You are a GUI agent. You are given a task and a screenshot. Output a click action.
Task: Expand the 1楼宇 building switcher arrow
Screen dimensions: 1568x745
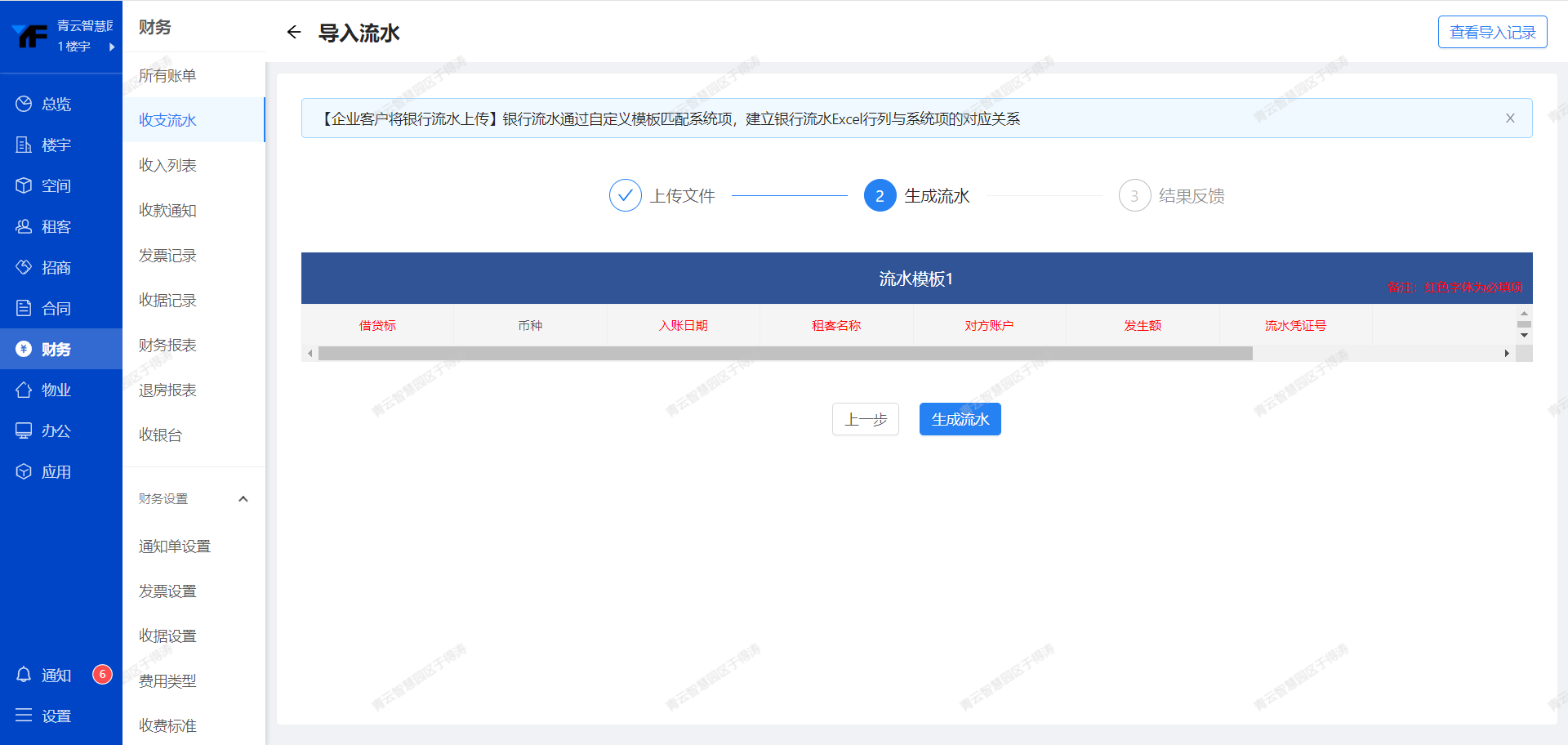click(112, 47)
